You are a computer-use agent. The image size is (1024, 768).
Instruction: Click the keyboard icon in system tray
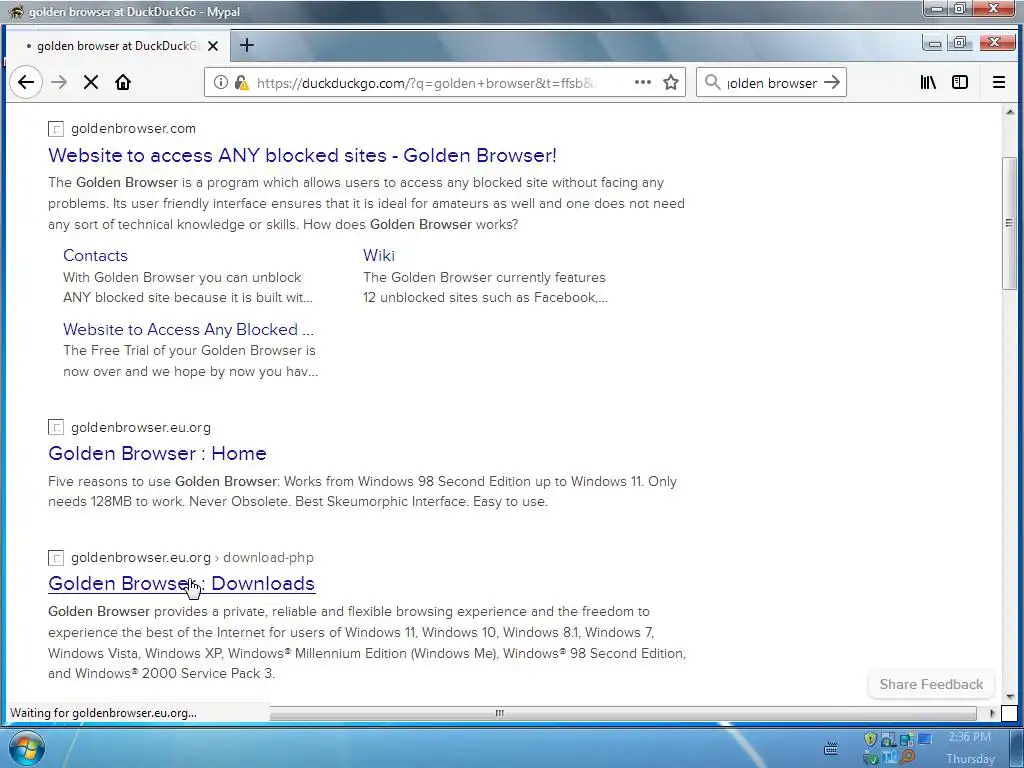coord(831,749)
